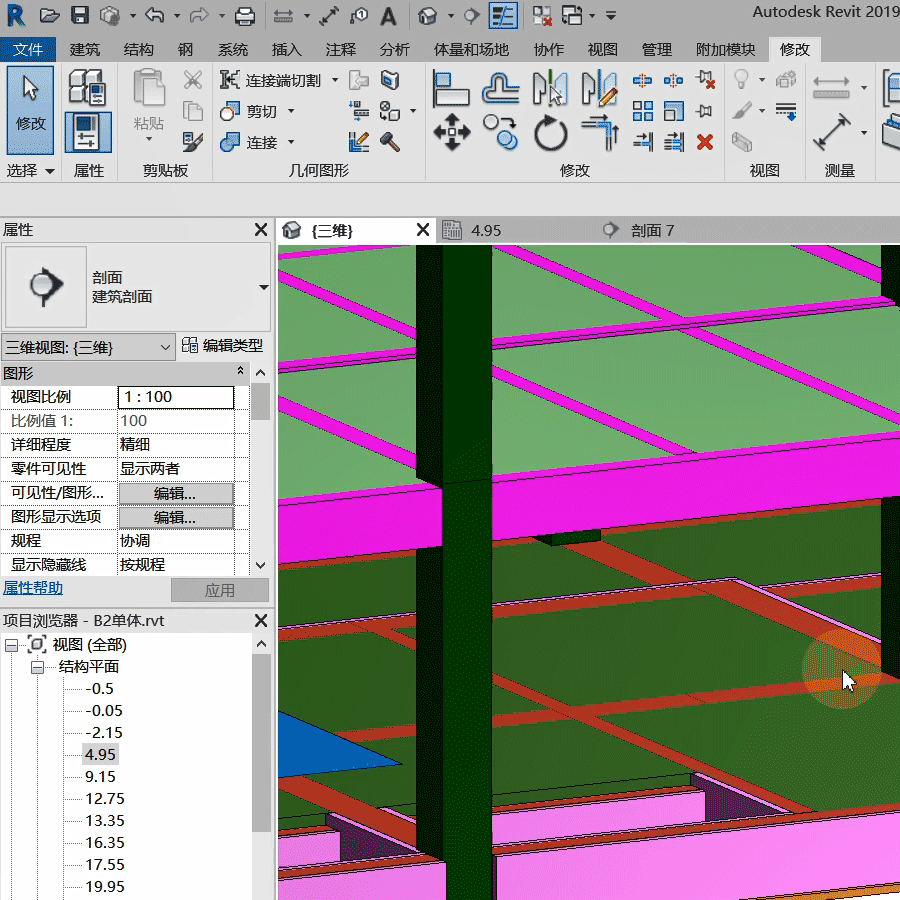Screen dimensions: 900x900
Task: Choose the Offset tool
Action: 500,88
